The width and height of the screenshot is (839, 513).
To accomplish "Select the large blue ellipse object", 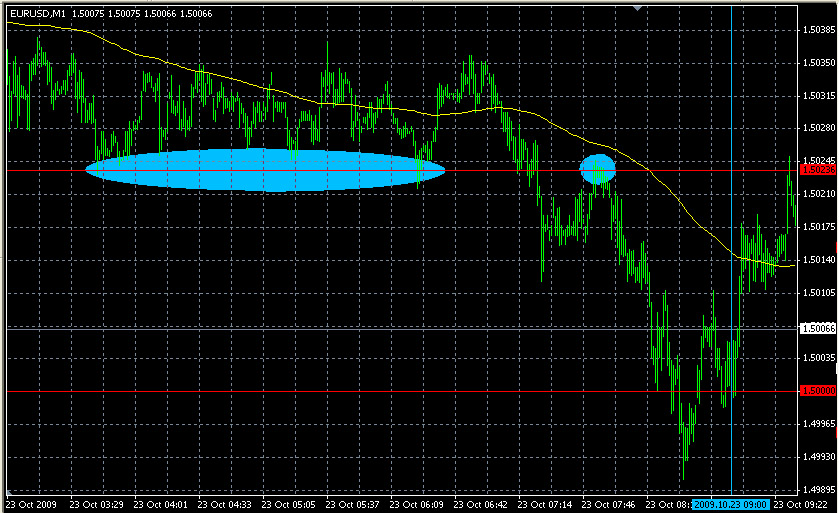I will coord(265,170).
